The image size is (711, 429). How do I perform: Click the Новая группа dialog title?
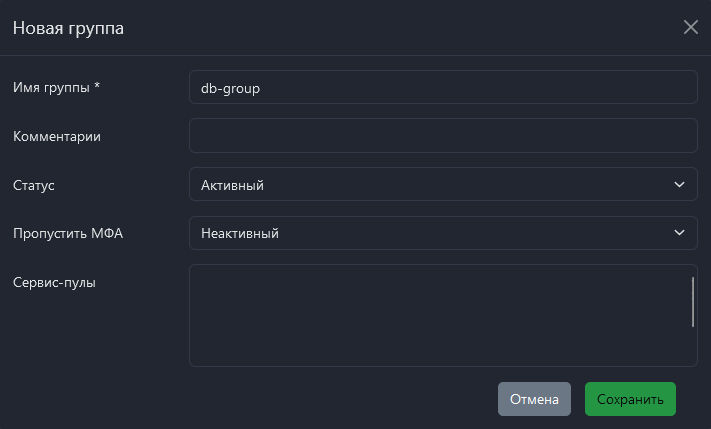(x=68, y=28)
